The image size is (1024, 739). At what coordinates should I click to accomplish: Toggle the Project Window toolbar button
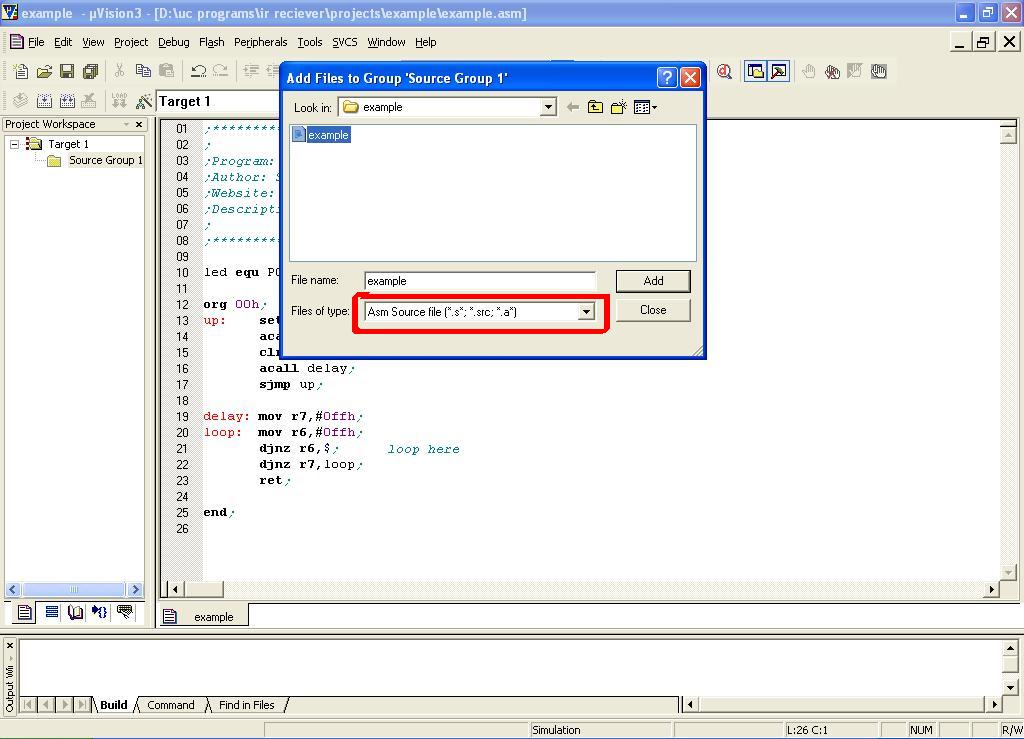756,71
